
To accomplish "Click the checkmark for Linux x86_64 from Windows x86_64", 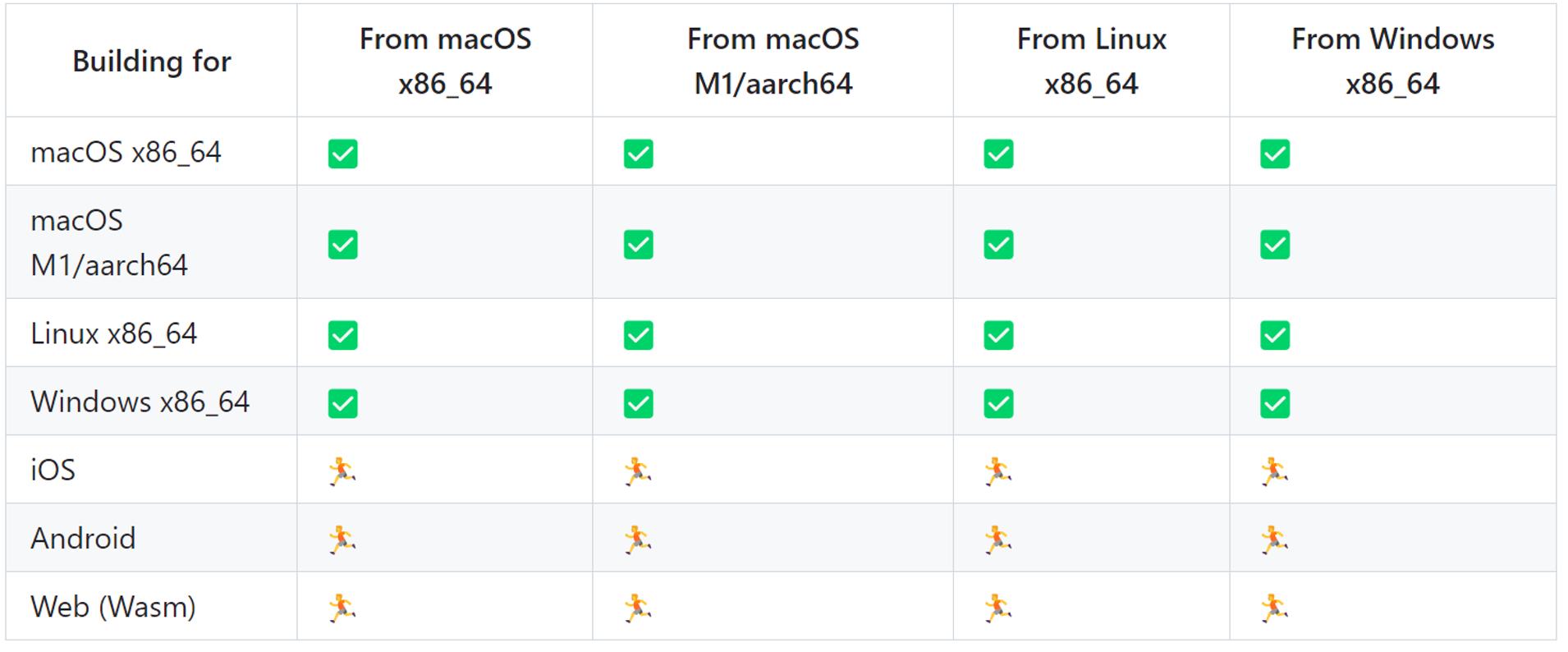I will pos(1275,335).
